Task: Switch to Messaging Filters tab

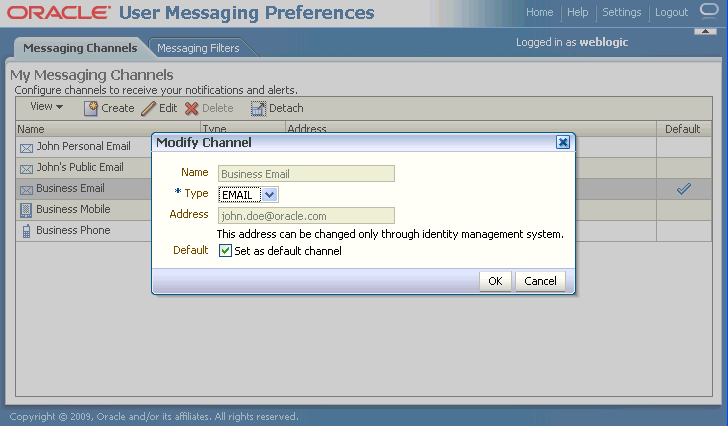Action: tap(198, 48)
